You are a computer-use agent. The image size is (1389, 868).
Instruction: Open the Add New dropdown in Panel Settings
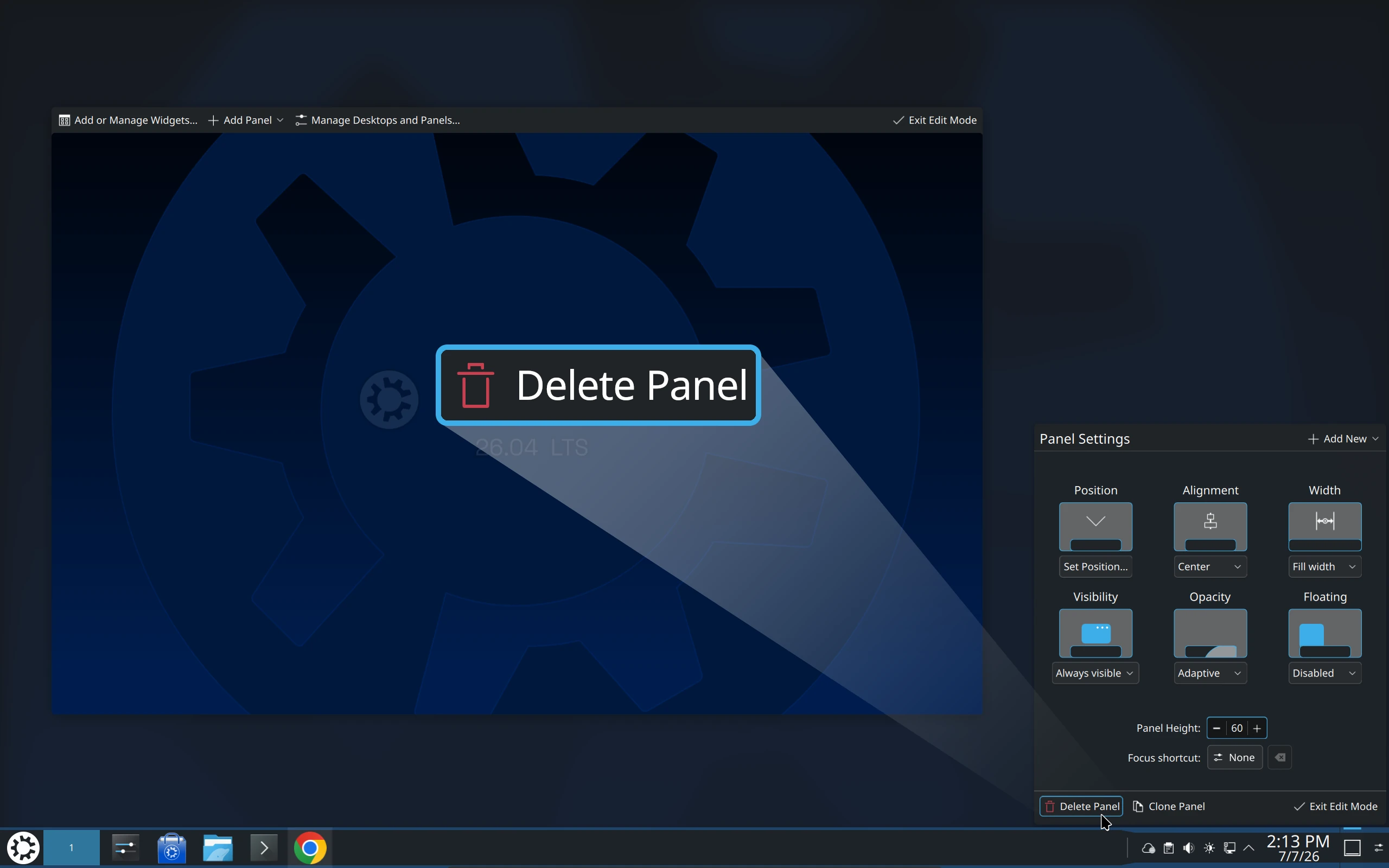[1342, 438]
